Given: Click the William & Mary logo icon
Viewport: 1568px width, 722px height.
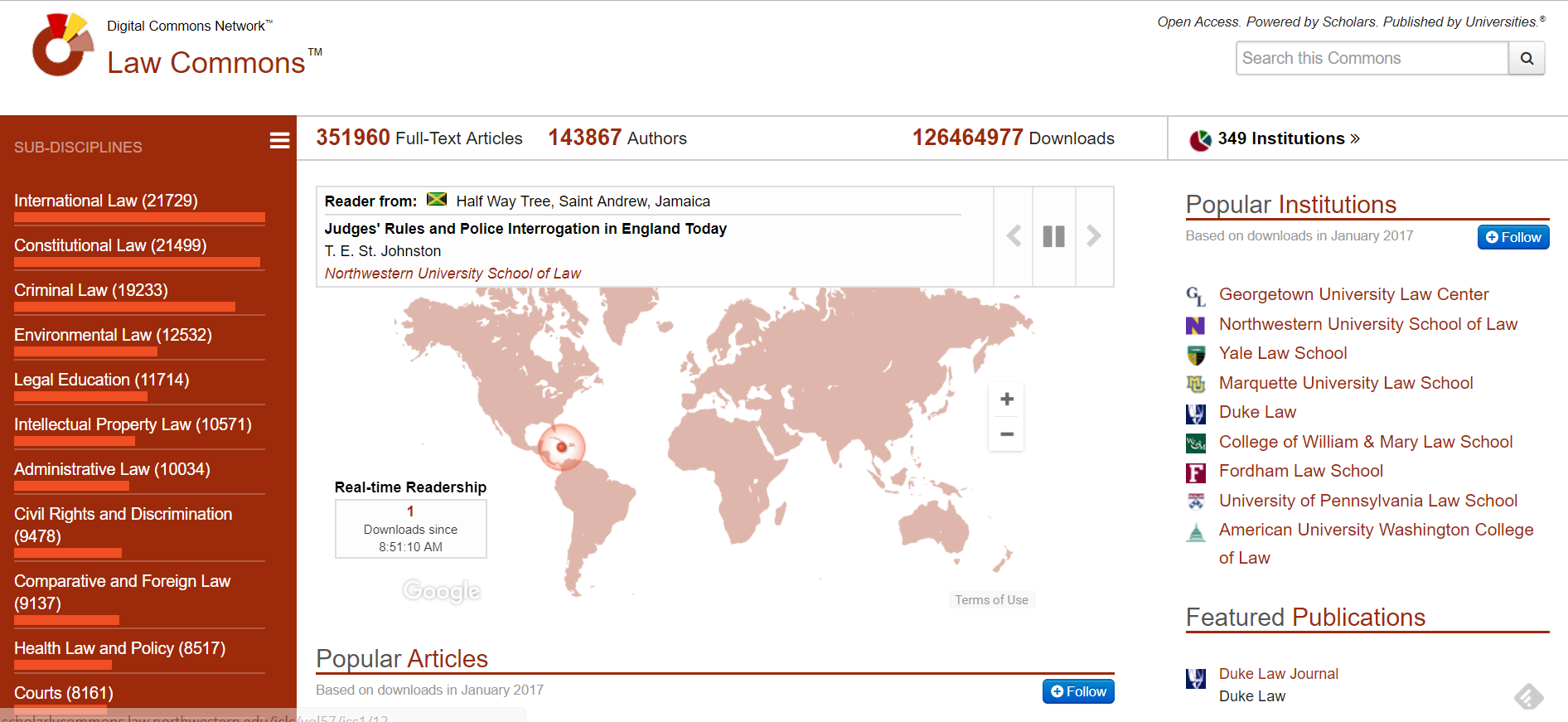Looking at the screenshot, I should [x=1196, y=443].
